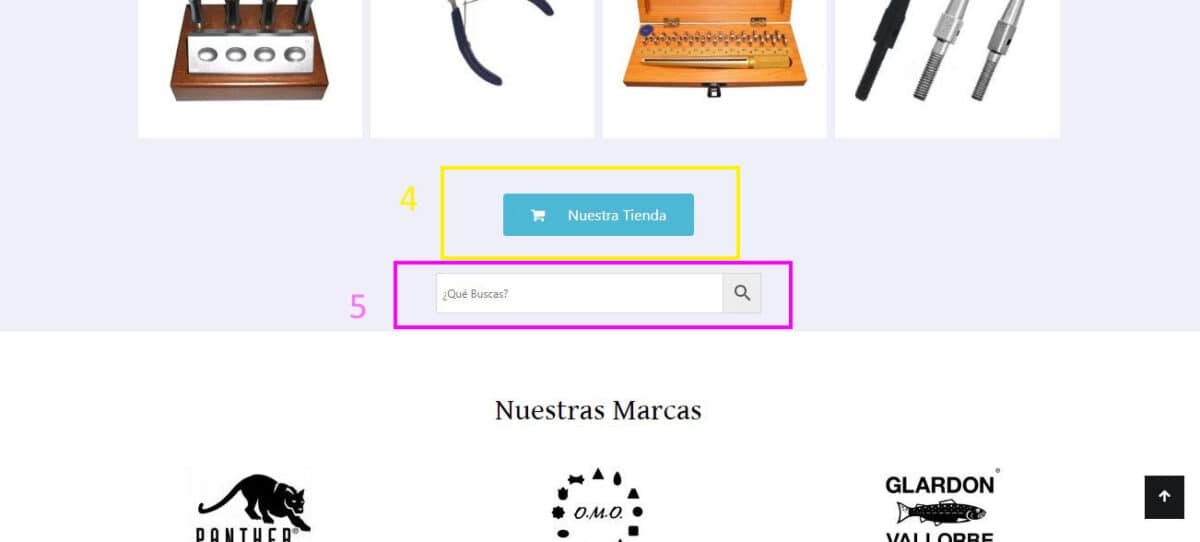Click the Nuestra Tienda text label

(x=617, y=215)
